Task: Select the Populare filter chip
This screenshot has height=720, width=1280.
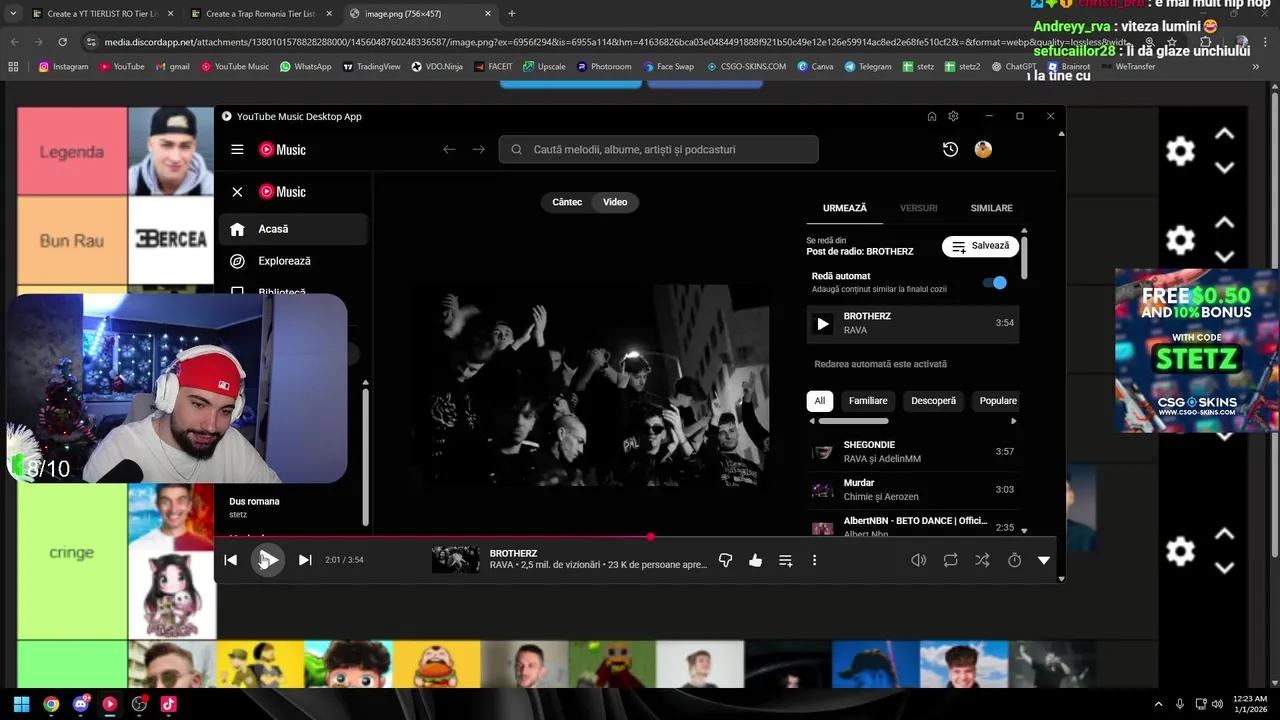Action: click(x=997, y=401)
